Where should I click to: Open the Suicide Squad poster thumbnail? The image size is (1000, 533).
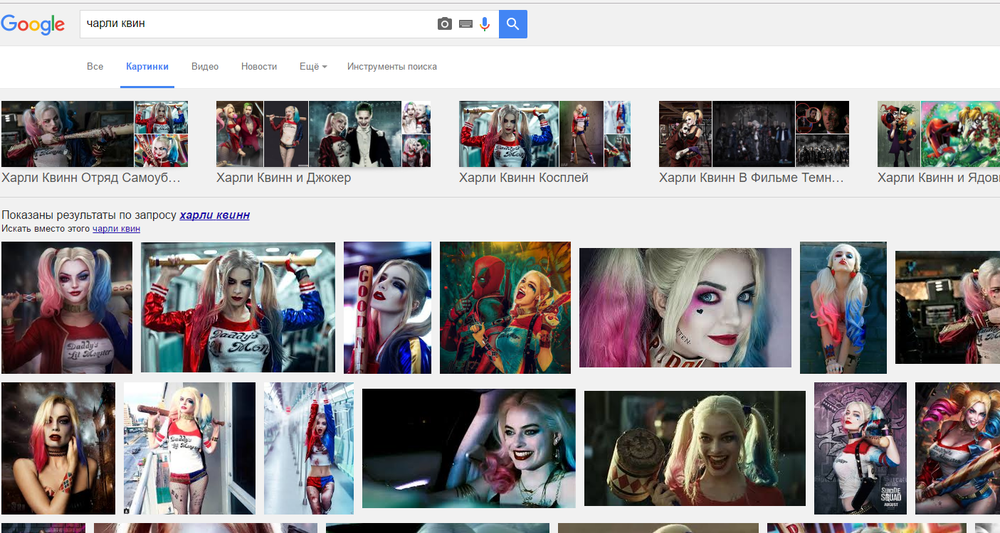click(x=860, y=448)
